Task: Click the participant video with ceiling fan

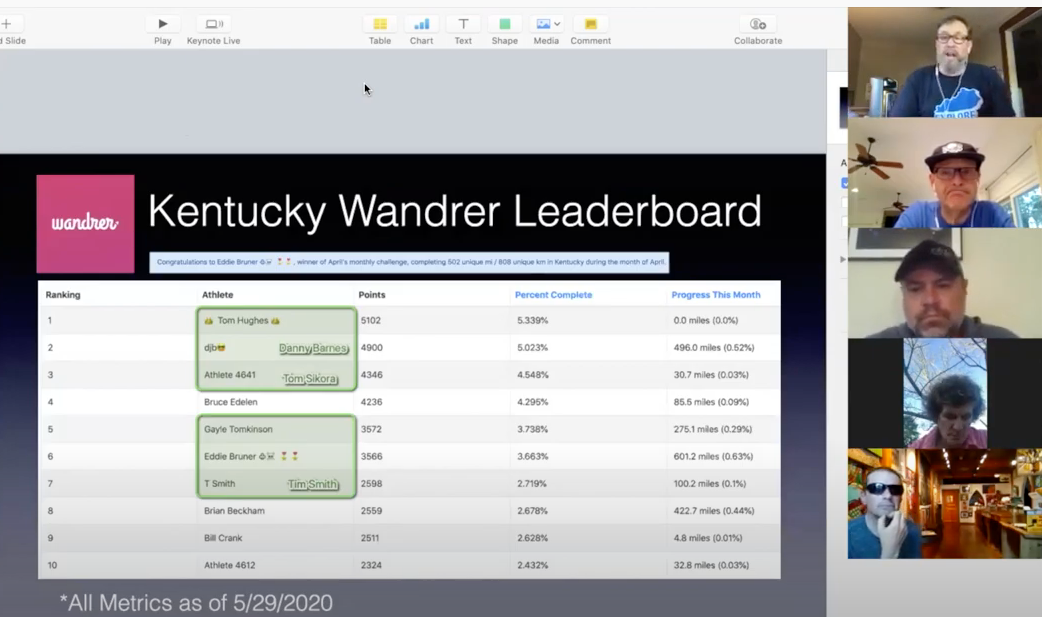Action: pos(944,173)
